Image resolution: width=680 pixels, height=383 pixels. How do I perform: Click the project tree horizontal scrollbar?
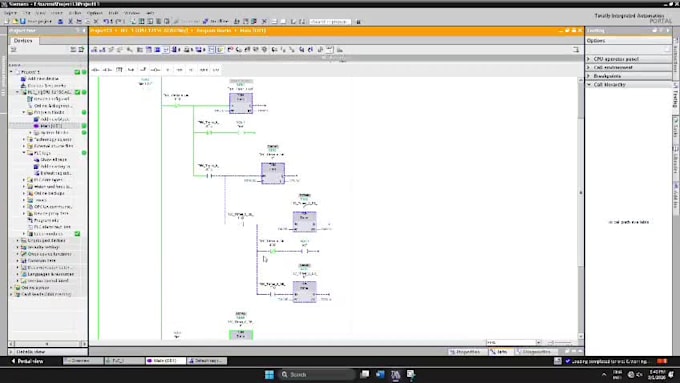47,344
